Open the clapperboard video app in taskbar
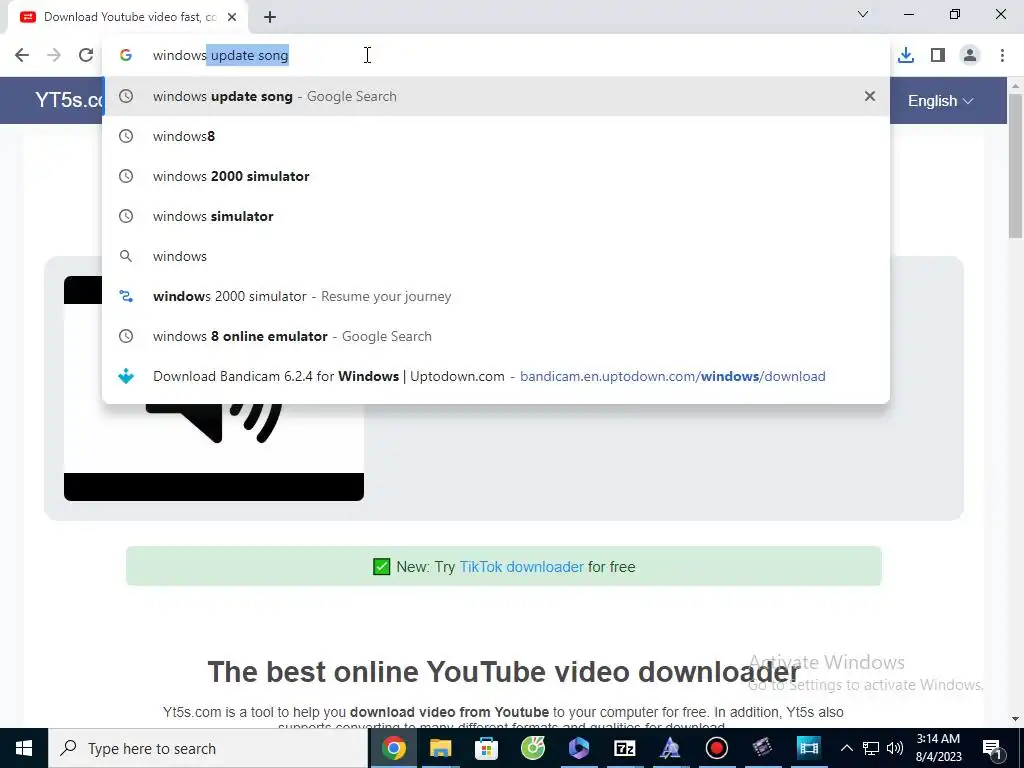The height and width of the screenshot is (768, 1024). (x=762, y=748)
